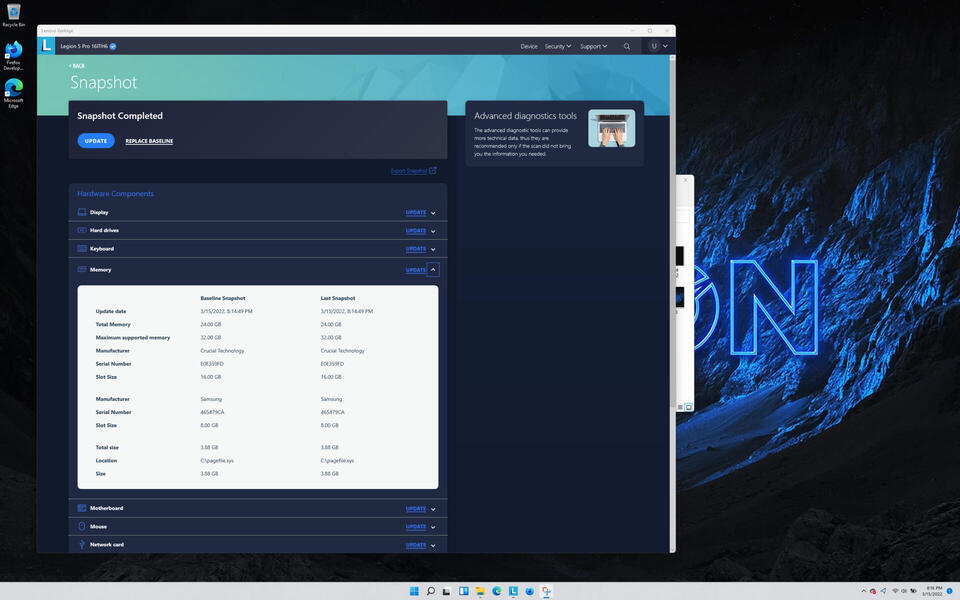Open the Windows Start menu
The height and width of the screenshot is (600, 960).
click(414, 591)
